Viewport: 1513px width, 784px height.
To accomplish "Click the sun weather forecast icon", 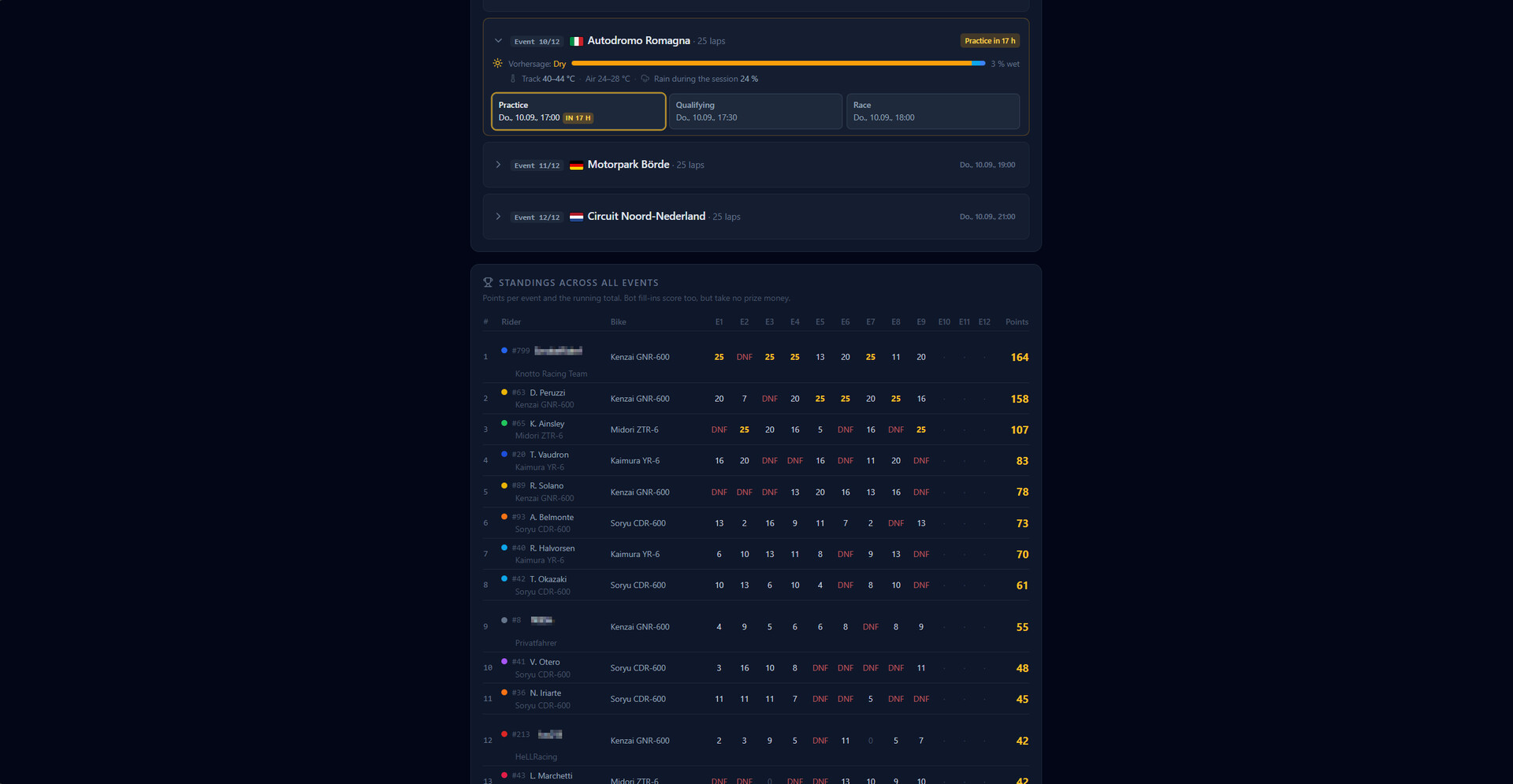I will [497, 63].
